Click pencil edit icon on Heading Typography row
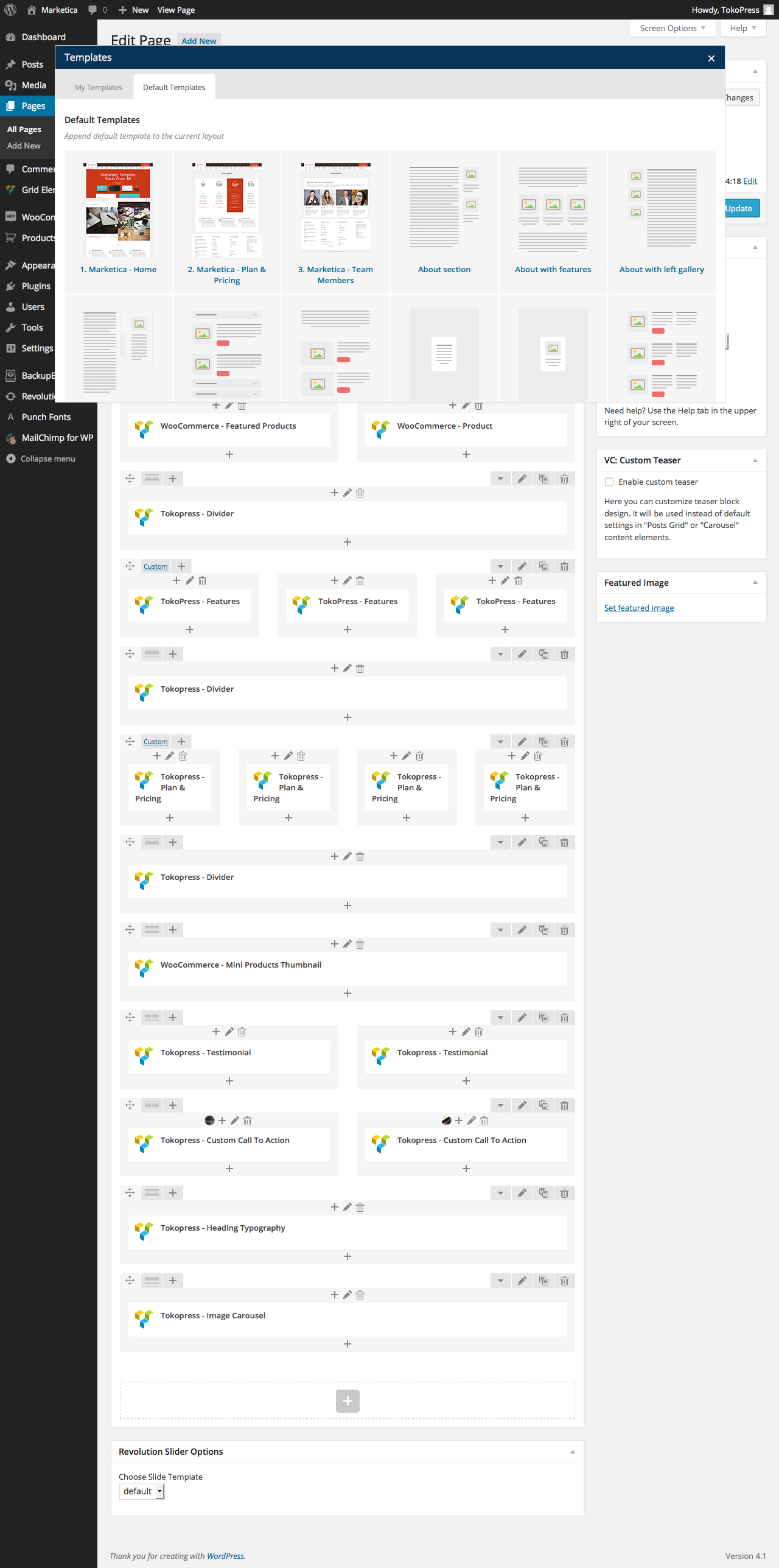Viewport: 779px width, 1568px height. tap(522, 1193)
